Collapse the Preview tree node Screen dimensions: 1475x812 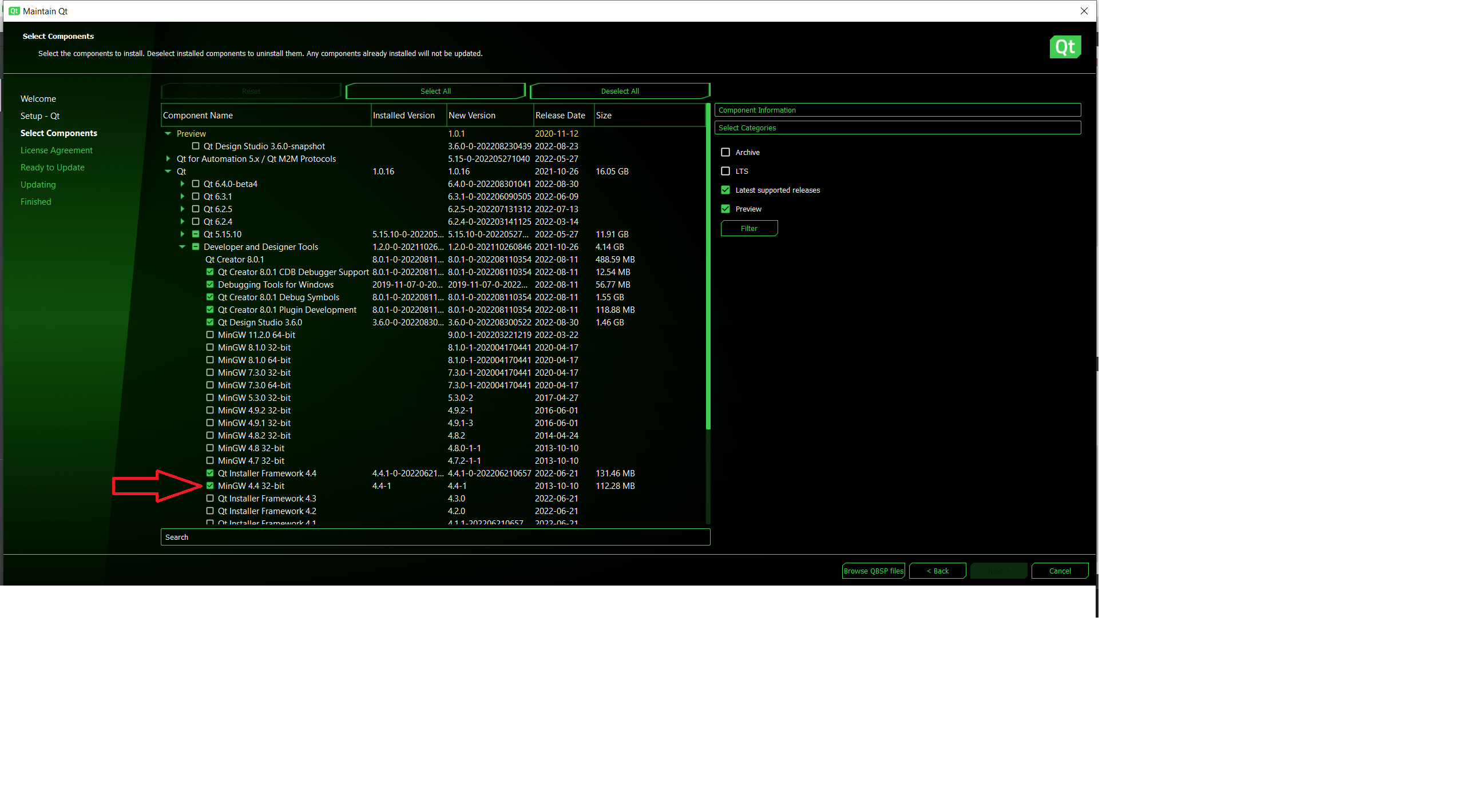pyautogui.click(x=168, y=133)
